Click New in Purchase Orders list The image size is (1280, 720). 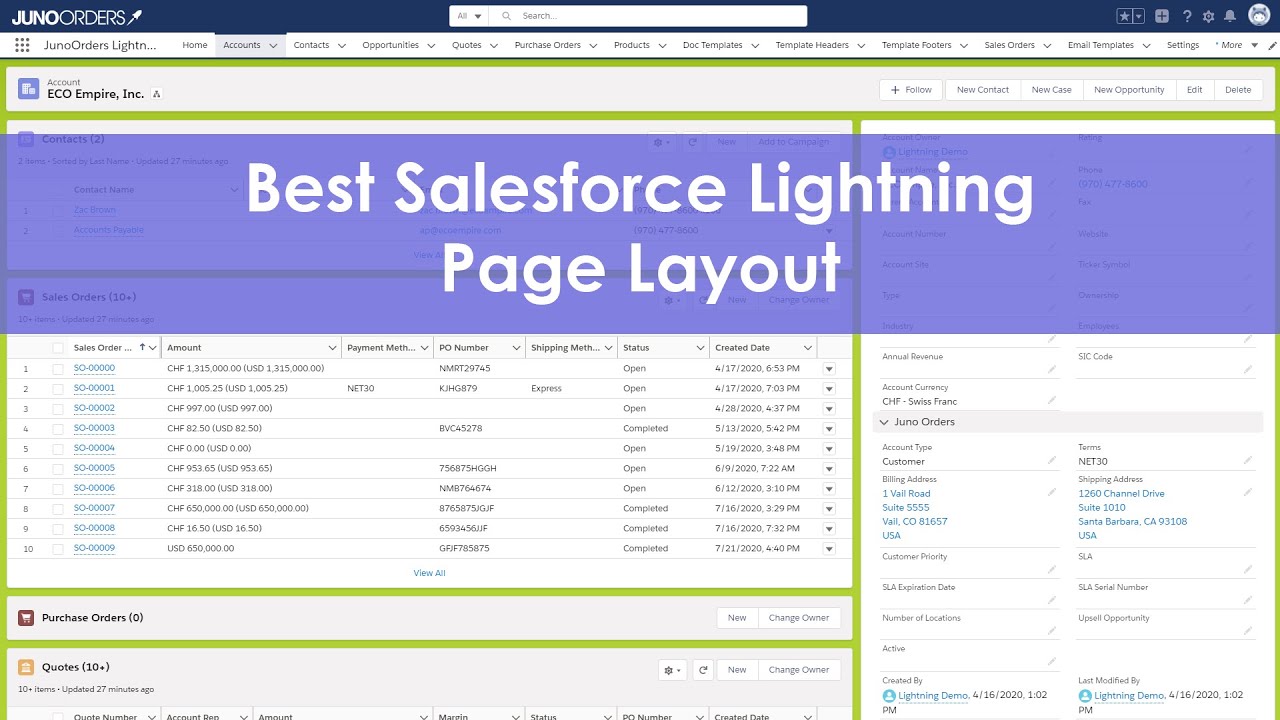(737, 618)
